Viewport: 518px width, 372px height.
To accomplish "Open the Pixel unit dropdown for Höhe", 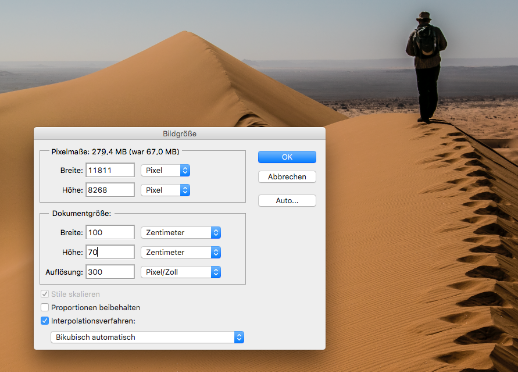I will point(165,190).
